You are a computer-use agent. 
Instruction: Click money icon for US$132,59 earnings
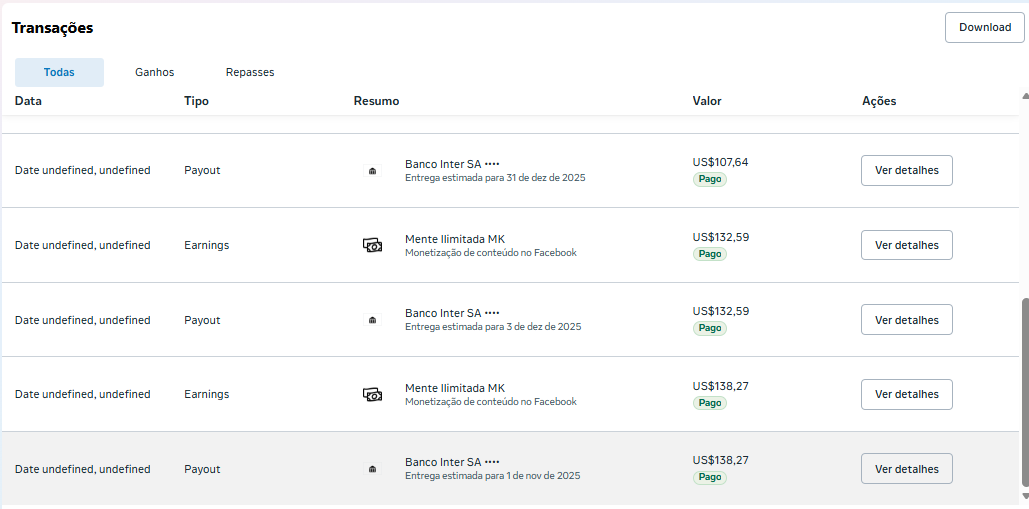pyautogui.click(x=373, y=245)
